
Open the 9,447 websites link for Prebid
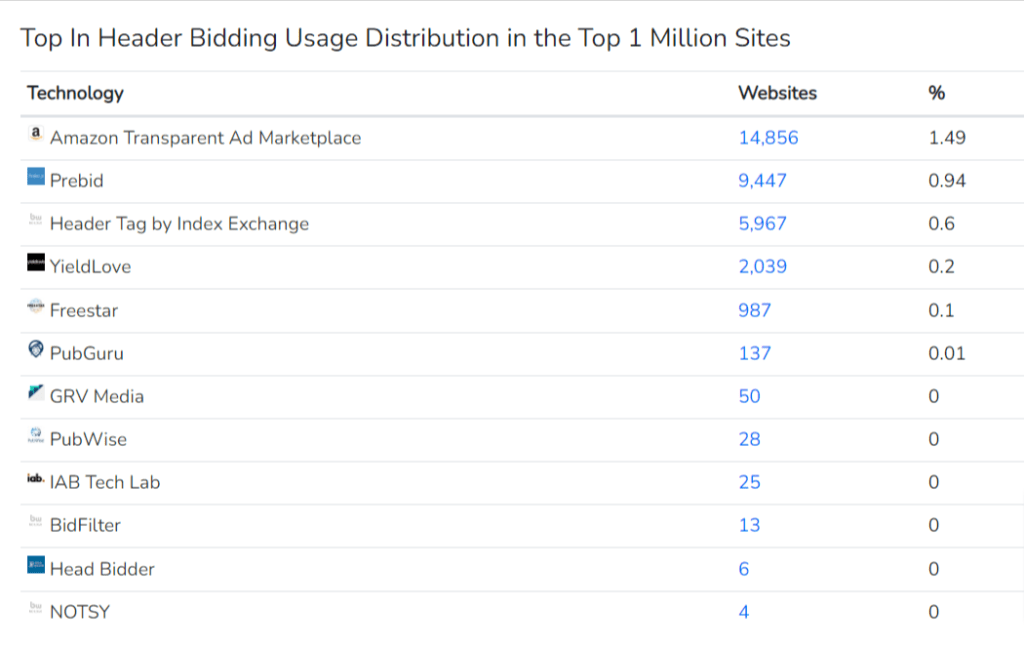pyautogui.click(x=762, y=181)
